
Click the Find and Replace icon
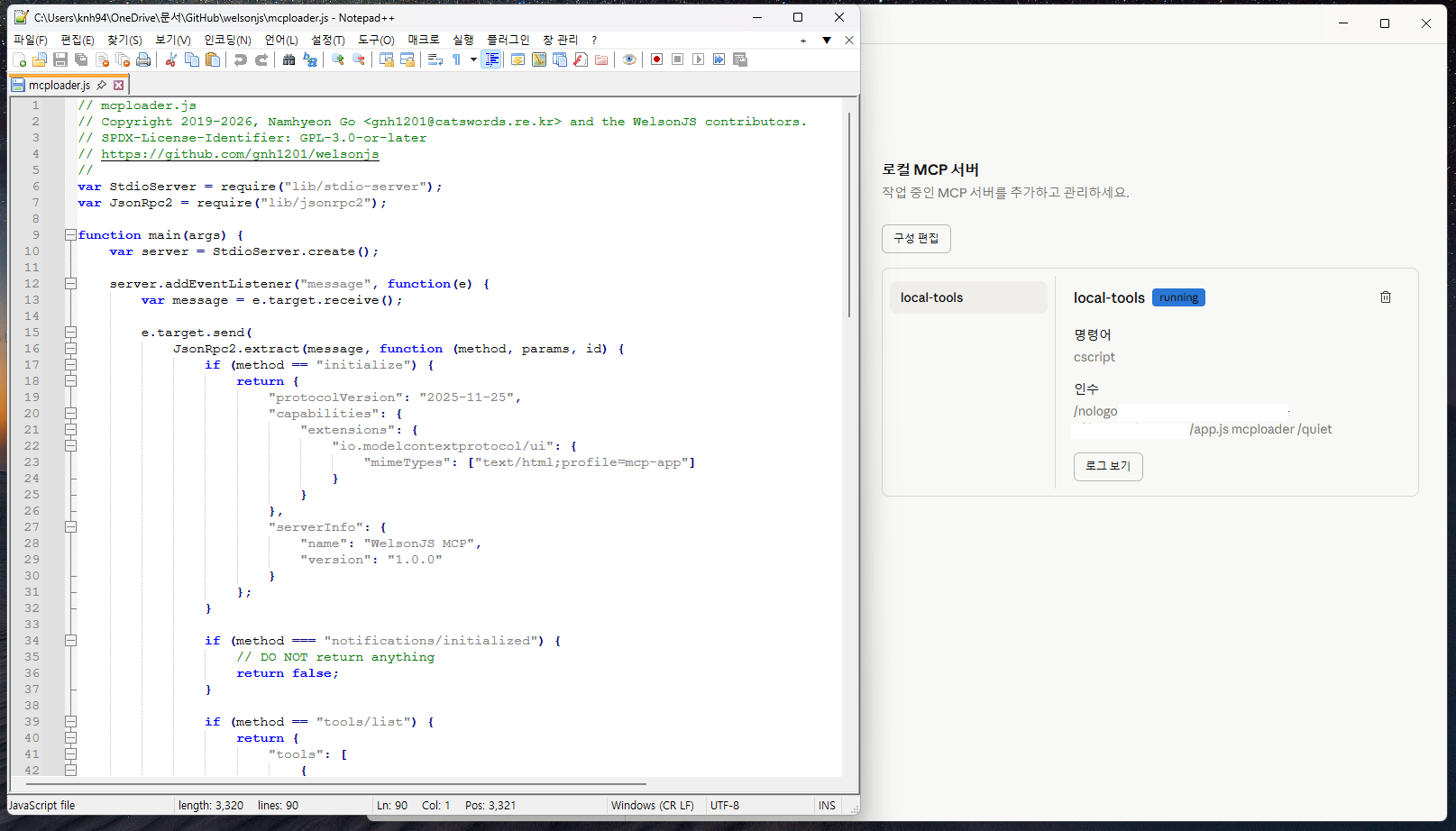(310, 59)
